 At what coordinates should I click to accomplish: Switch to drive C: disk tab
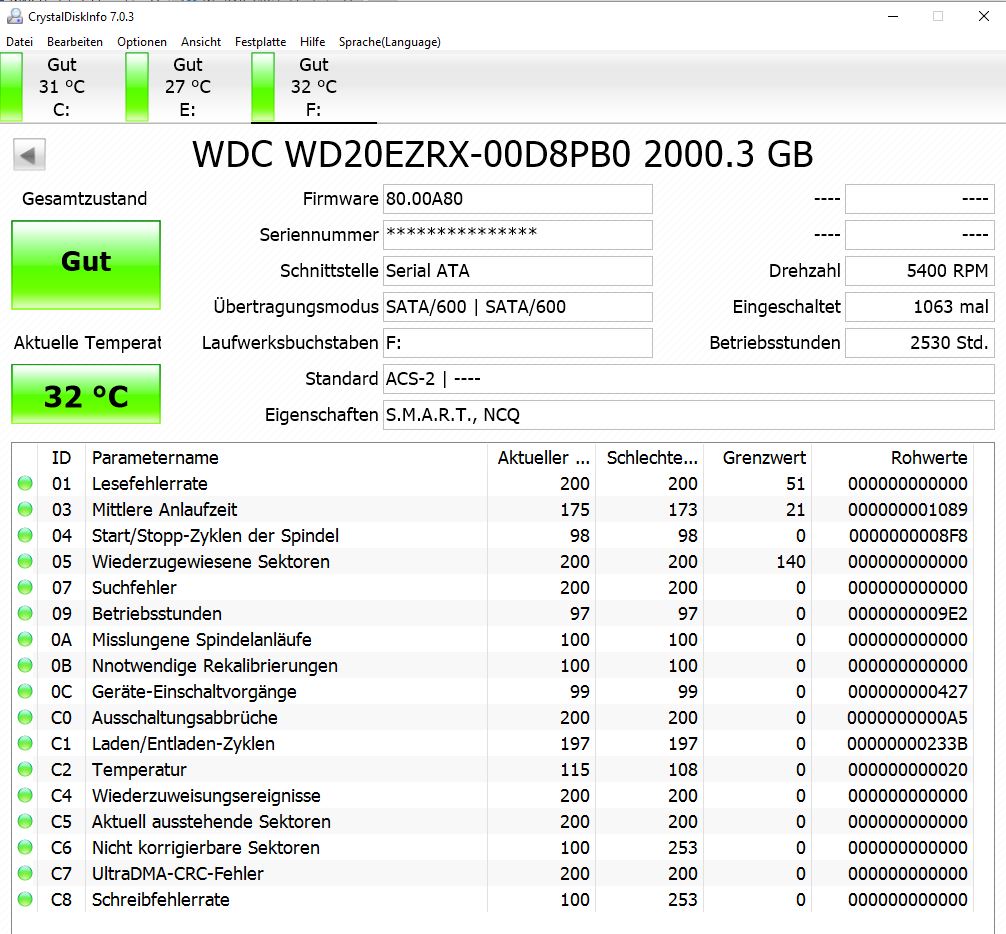(62, 87)
